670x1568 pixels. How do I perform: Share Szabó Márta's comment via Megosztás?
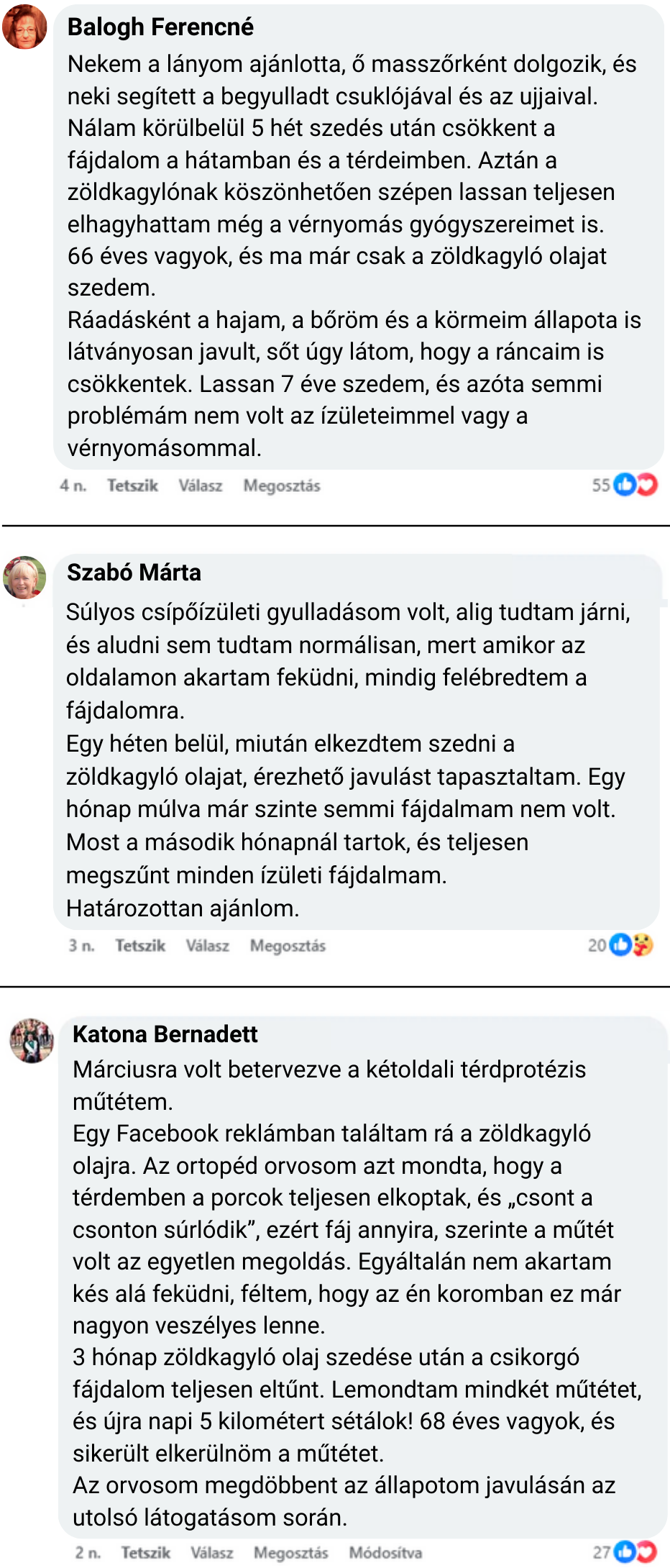[288, 945]
